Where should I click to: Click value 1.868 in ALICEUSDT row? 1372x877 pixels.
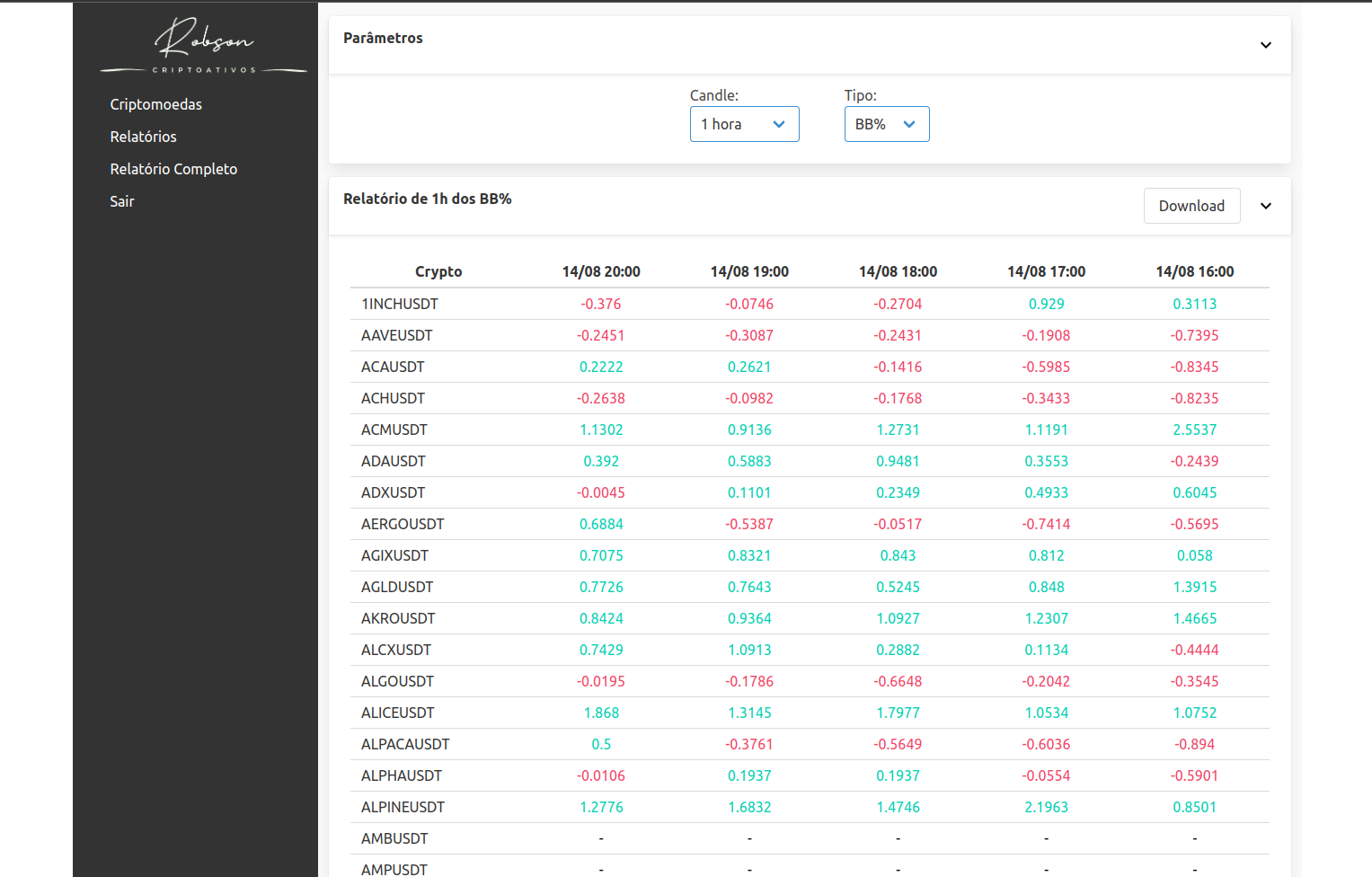(601, 713)
